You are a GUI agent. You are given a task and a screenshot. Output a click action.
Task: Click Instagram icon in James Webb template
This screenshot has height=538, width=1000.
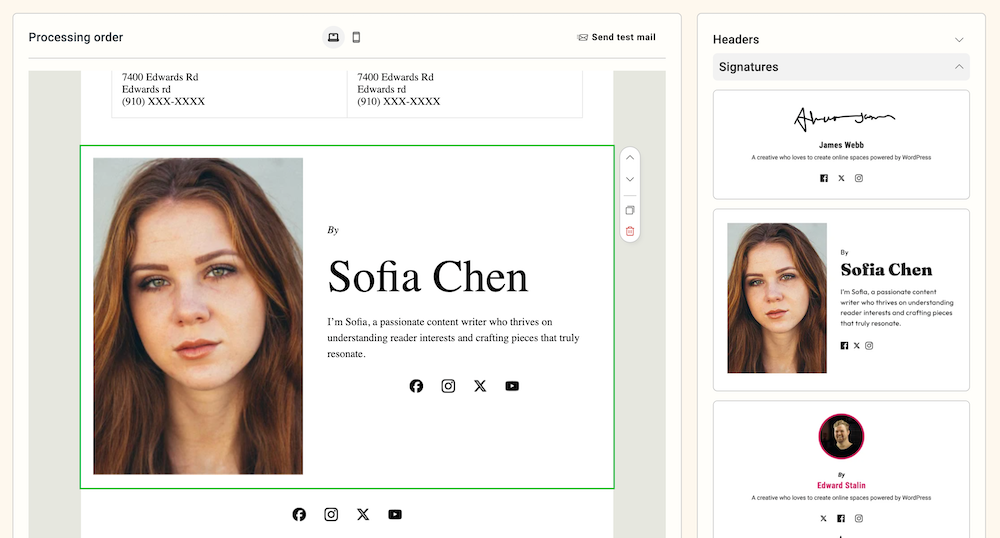pos(859,178)
